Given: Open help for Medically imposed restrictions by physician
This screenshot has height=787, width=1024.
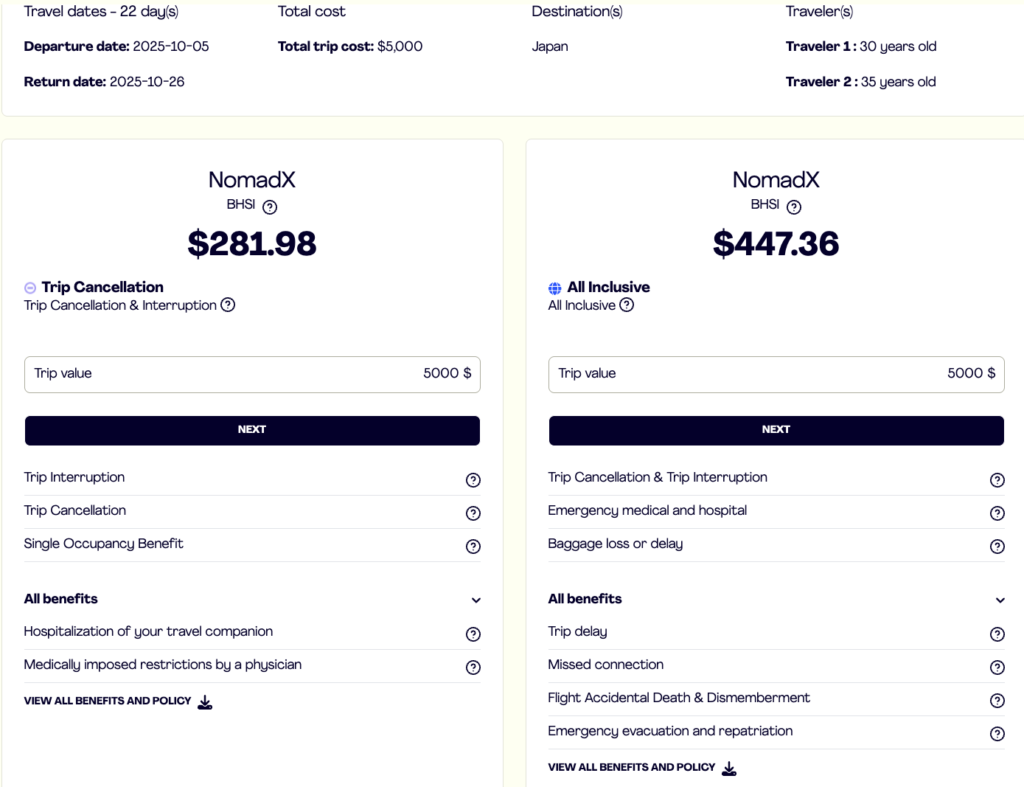Looking at the screenshot, I should pos(473,667).
